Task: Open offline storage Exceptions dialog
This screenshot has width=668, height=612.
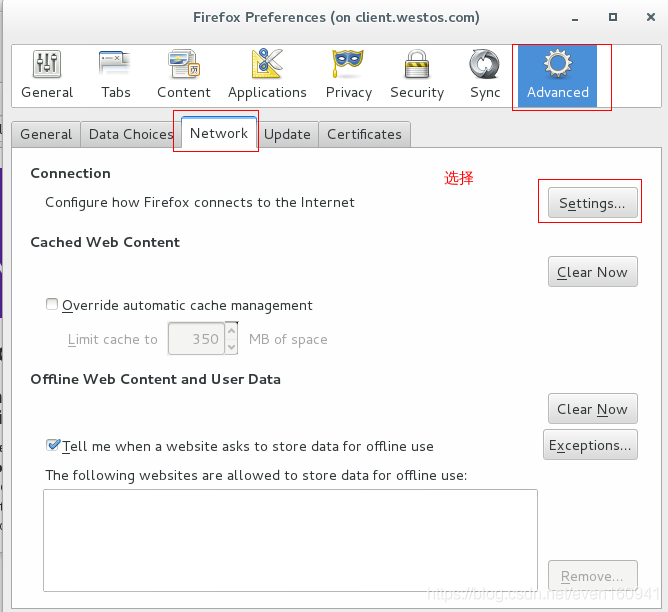Action: click(x=590, y=445)
